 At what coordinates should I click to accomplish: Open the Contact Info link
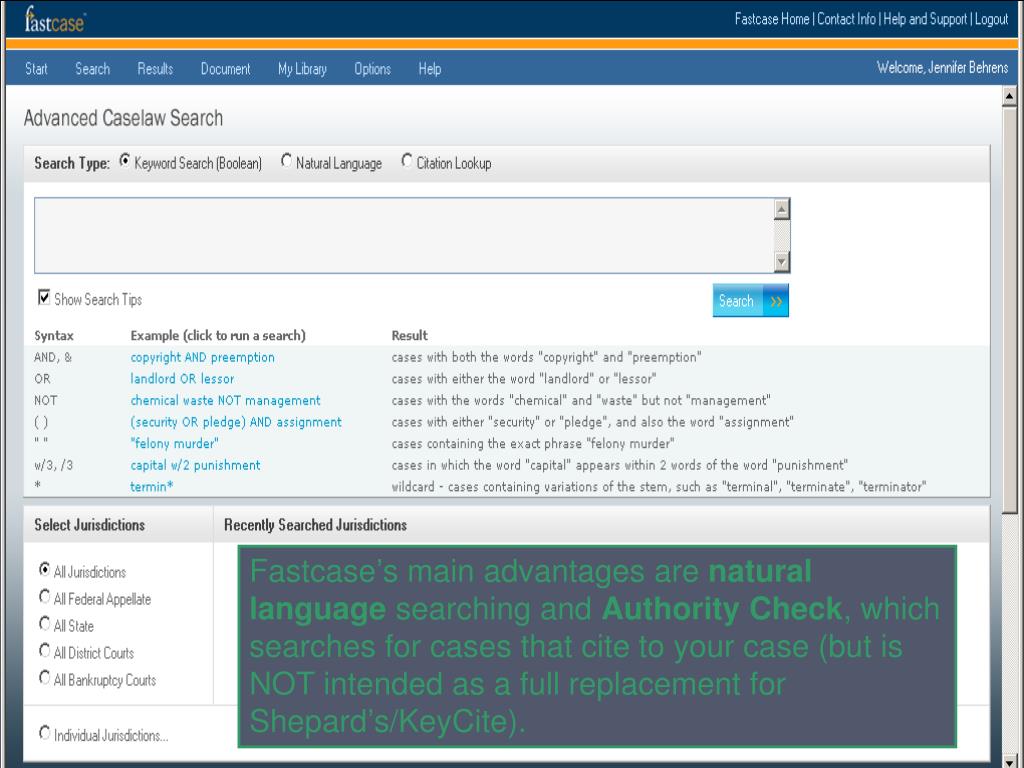click(846, 19)
